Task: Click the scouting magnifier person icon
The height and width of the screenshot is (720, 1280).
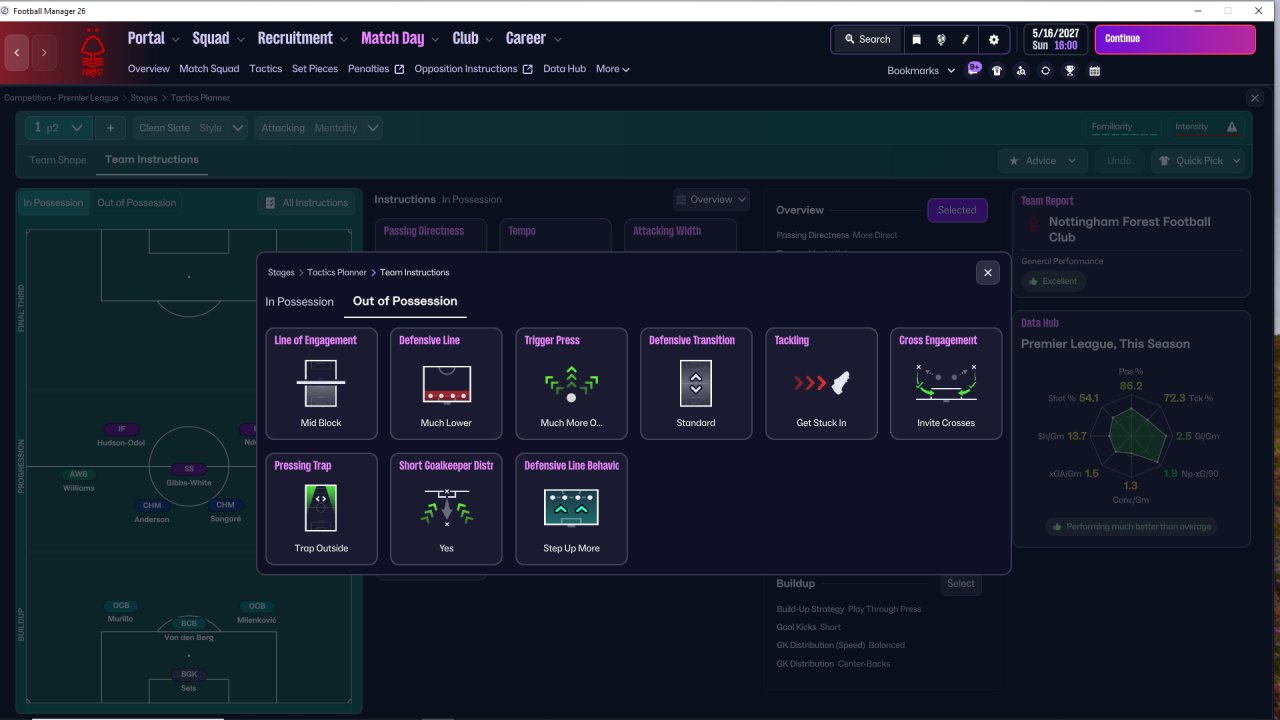Action: click(x=1021, y=71)
